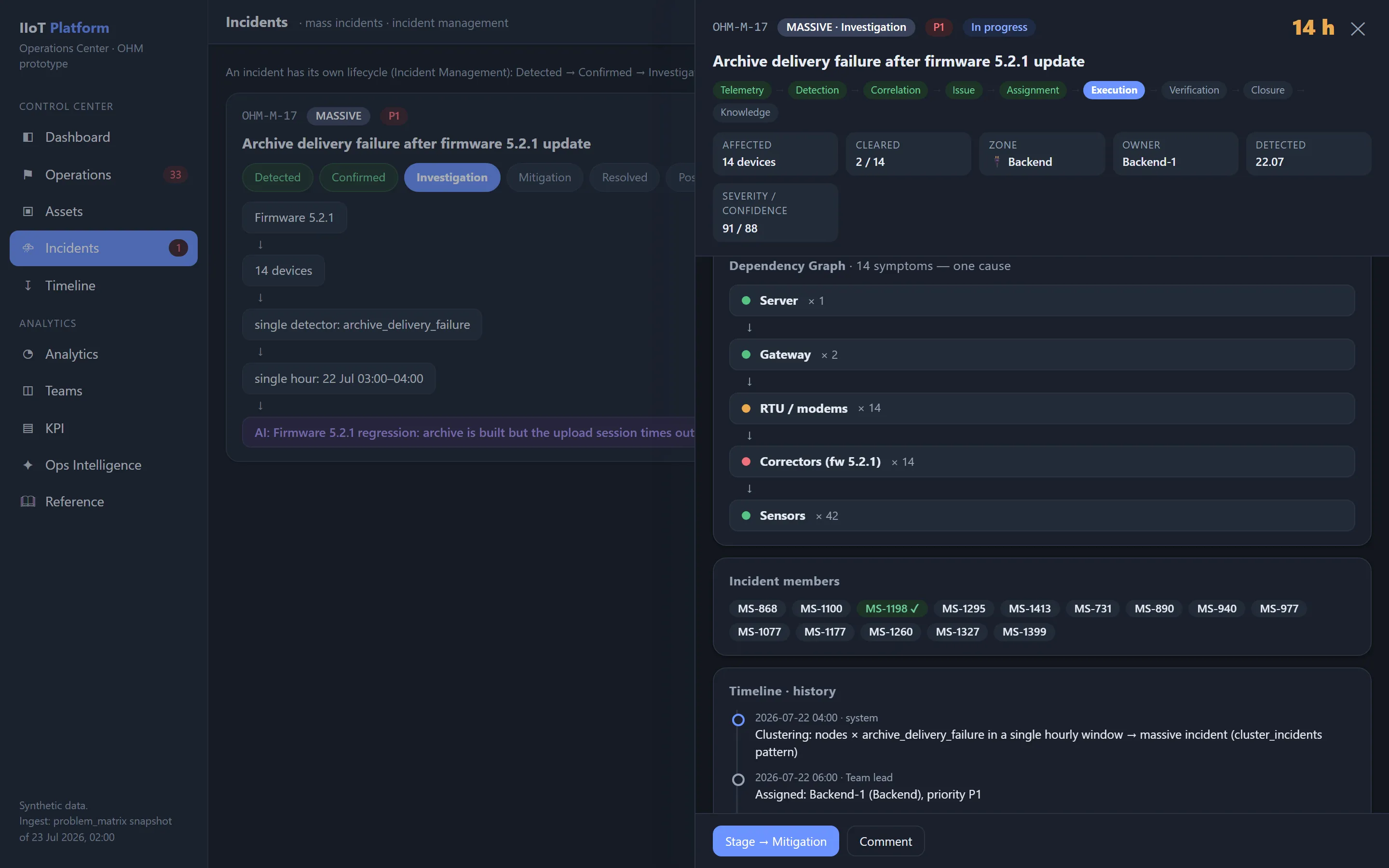Click the Incidents sidebar icon

click(x=27, y=248)
